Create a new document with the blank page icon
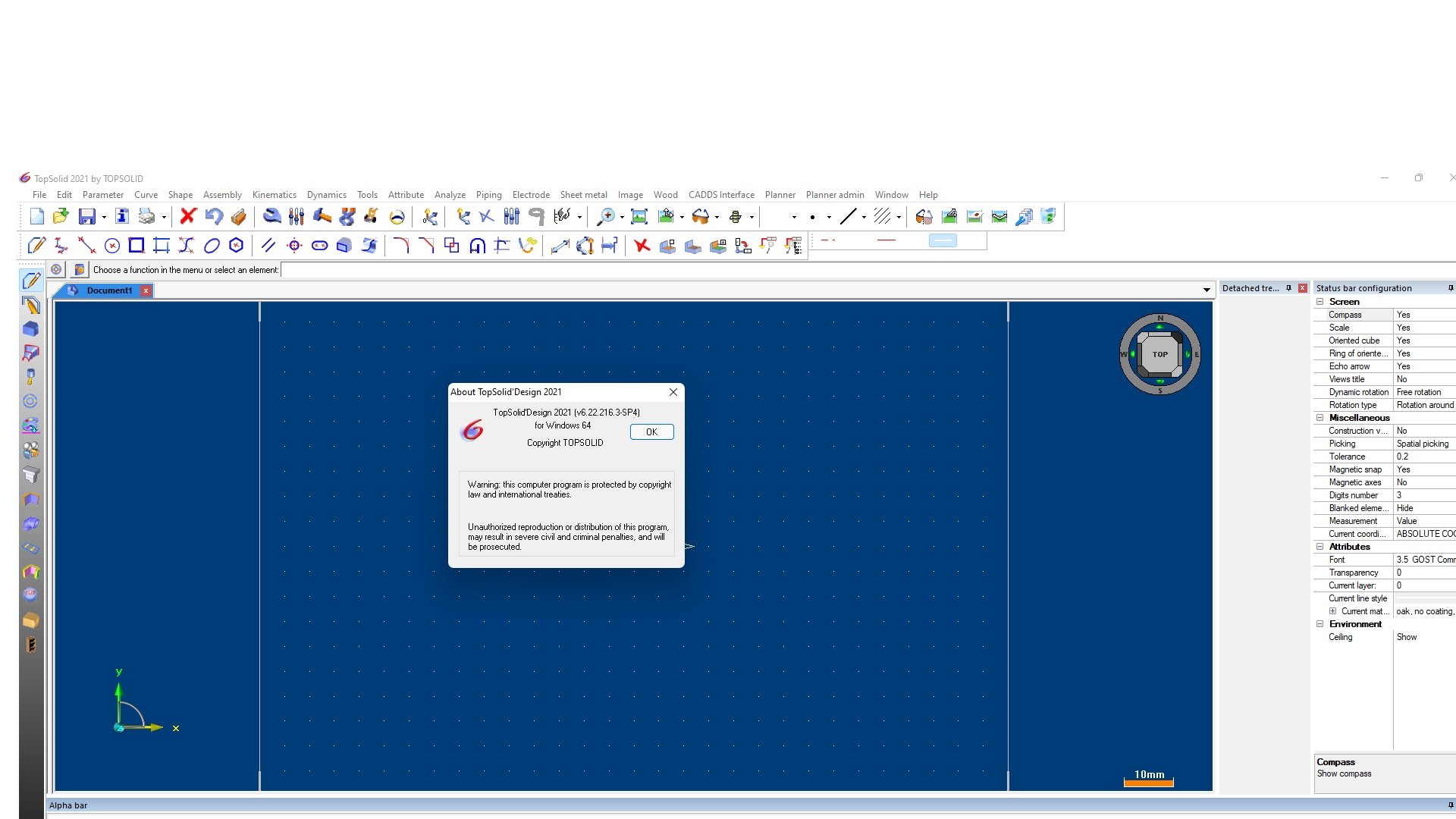The width and height of the screenshot is (1456, 819). [x=36, y=217]
